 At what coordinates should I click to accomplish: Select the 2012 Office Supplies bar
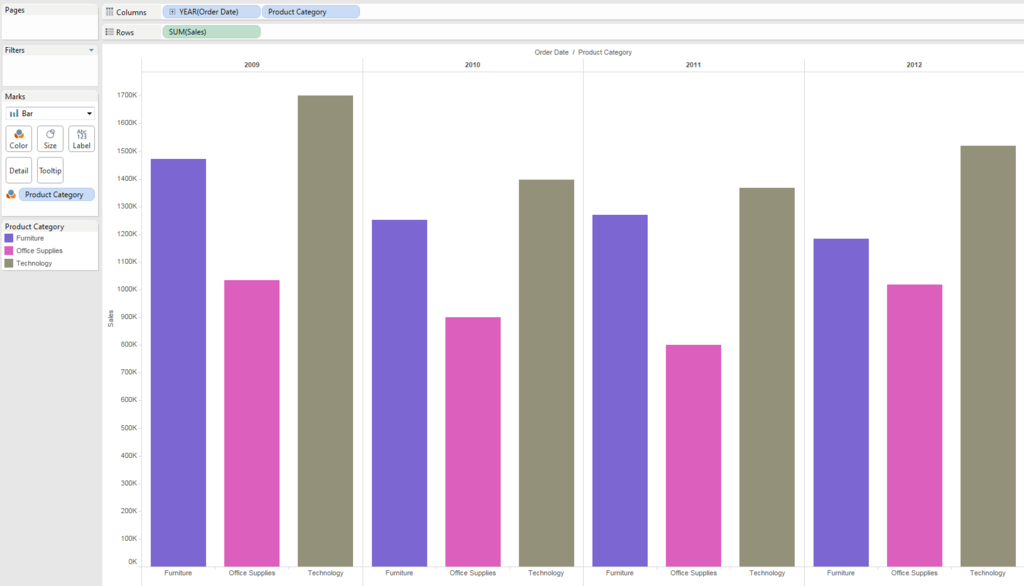pos(914,425)
